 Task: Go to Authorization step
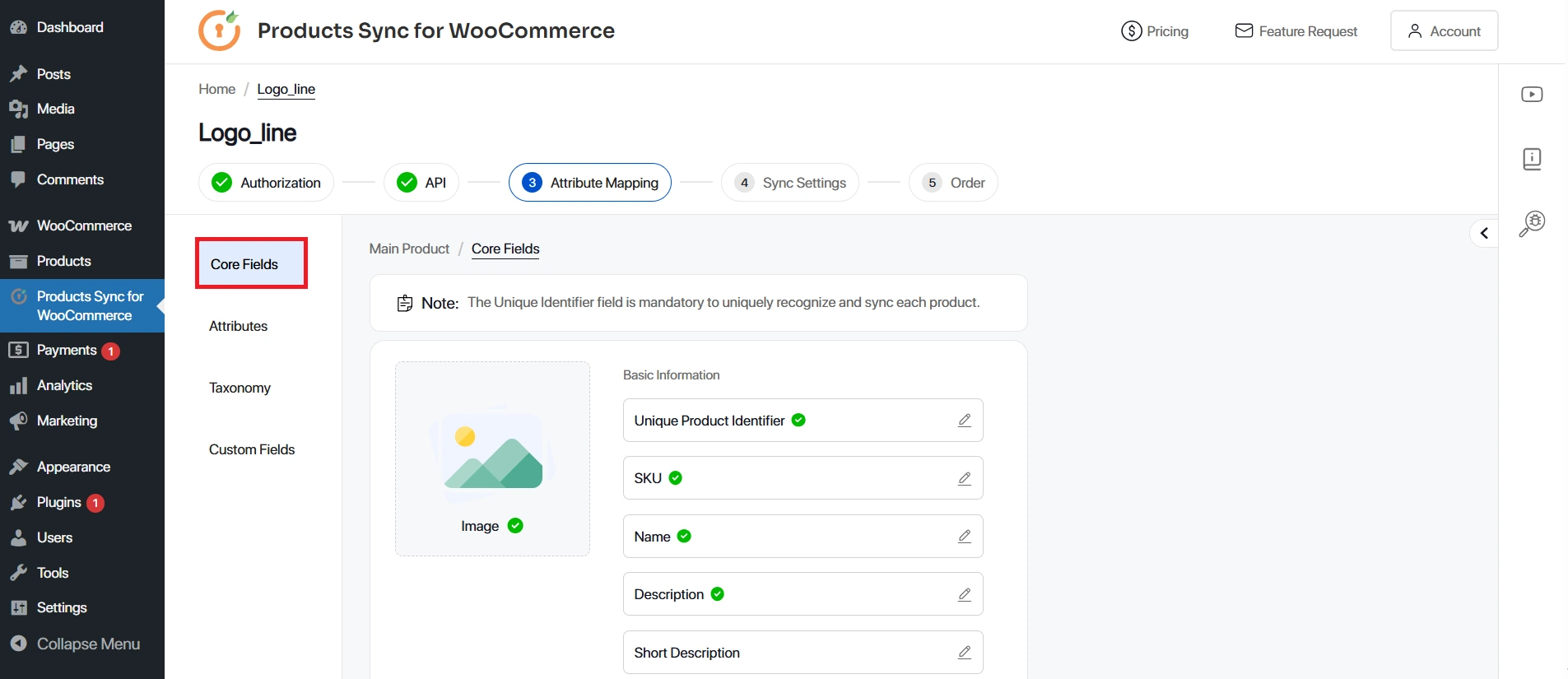point(266,183)
